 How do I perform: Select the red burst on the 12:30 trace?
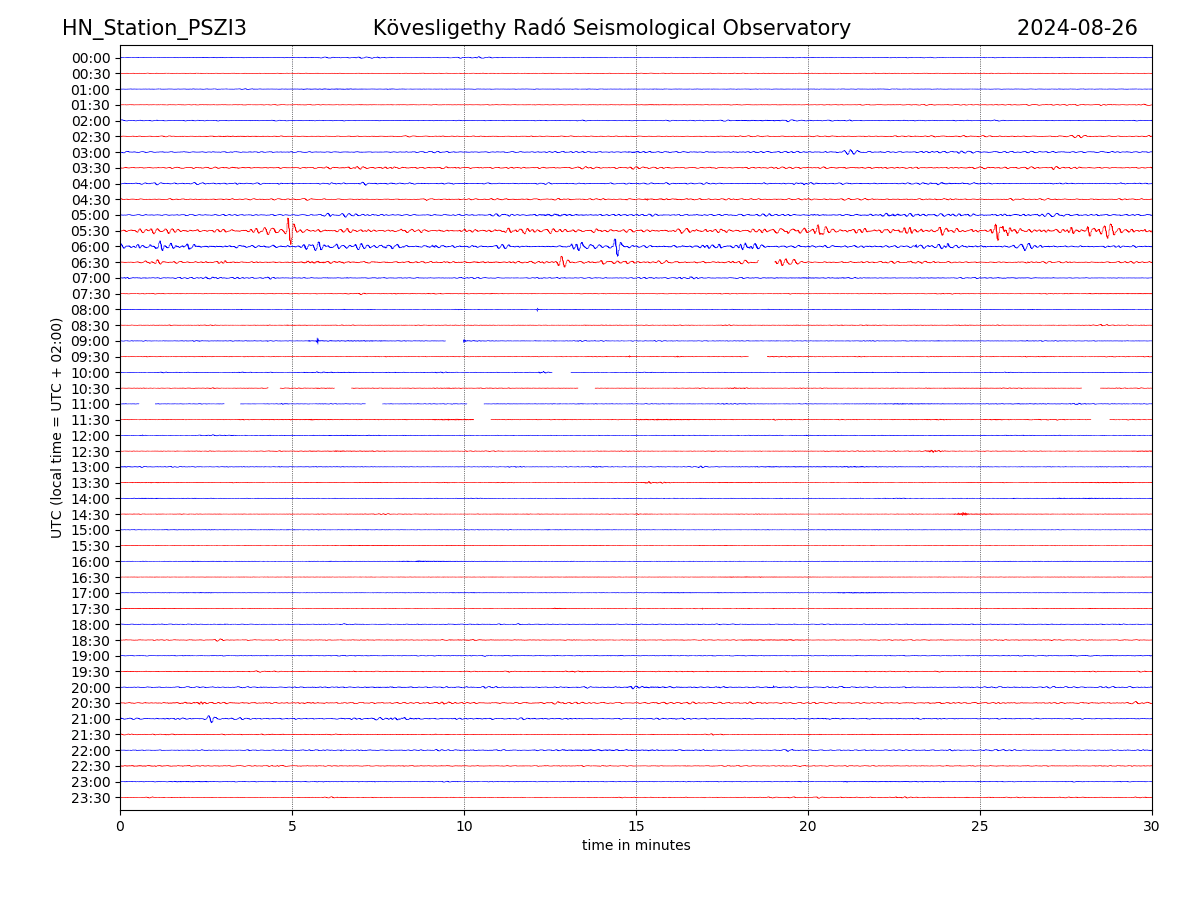point(932,451)
